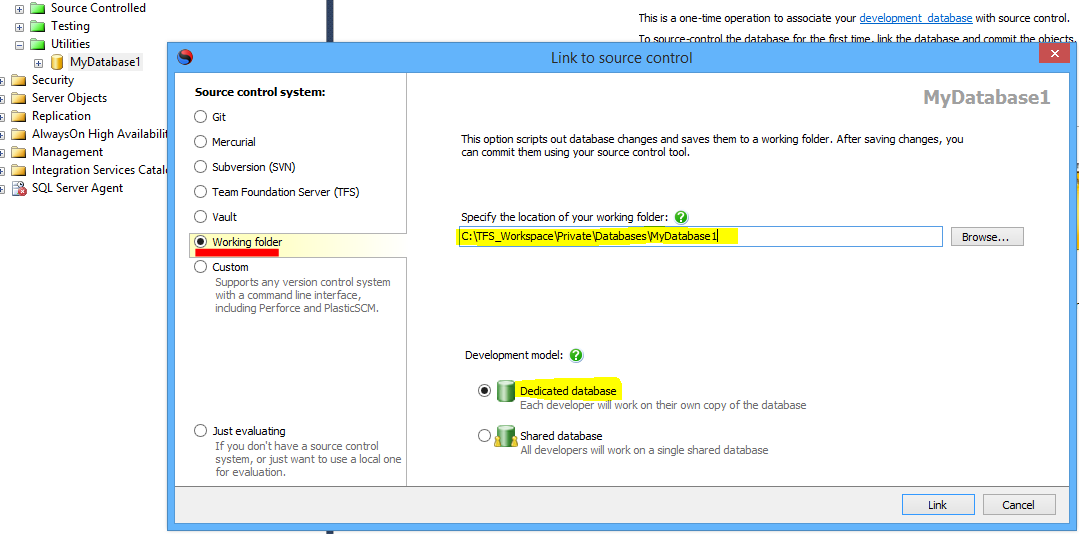The width and height of the screenshot is (1079, 534).
Task: Select the Team Foundation Server (TFS) option
Action: pyautogui.click(x=201, y=192)
